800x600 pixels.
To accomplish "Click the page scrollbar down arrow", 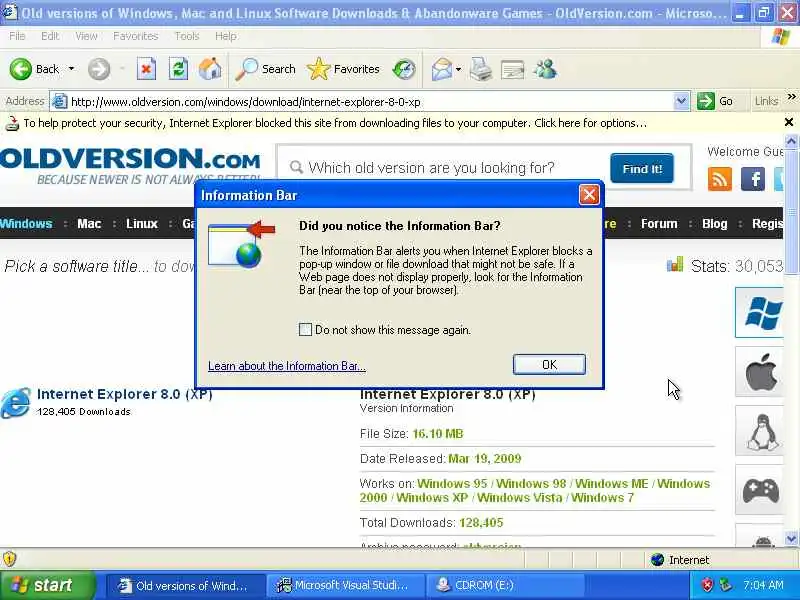I will (791, 538).
